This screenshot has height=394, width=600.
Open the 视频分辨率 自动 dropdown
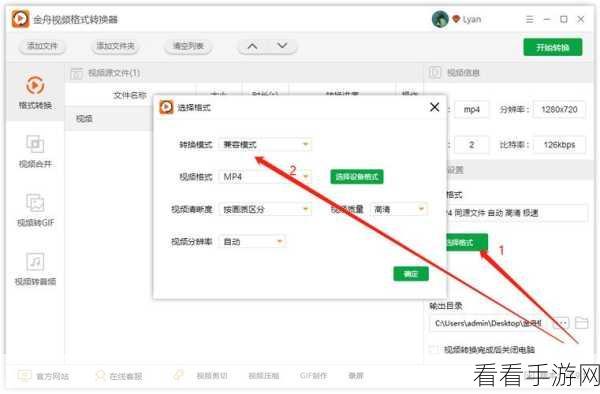252,242
